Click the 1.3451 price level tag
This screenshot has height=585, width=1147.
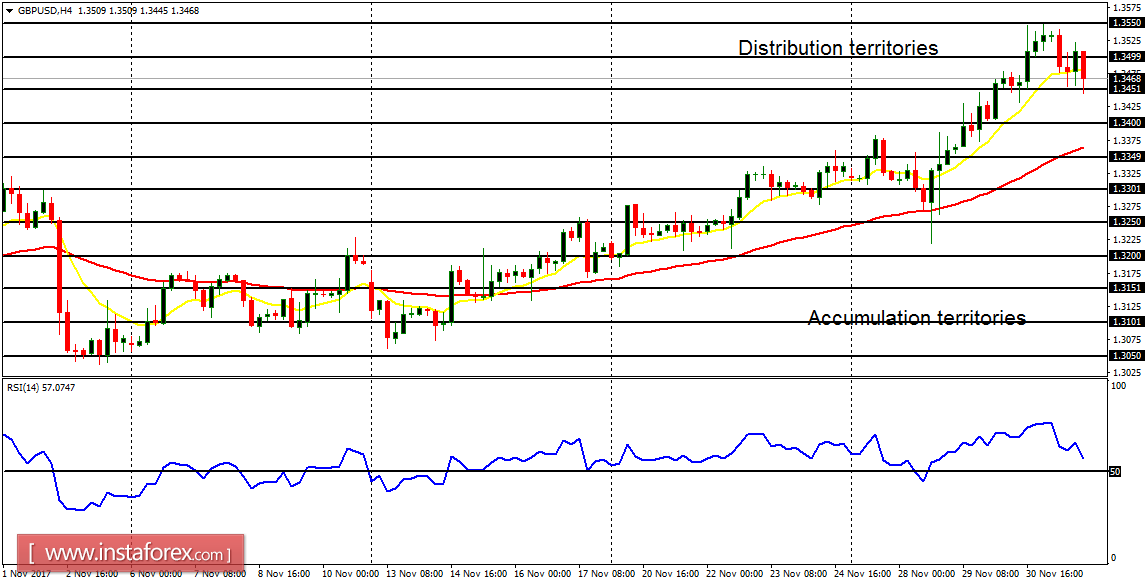(1126, 88)
